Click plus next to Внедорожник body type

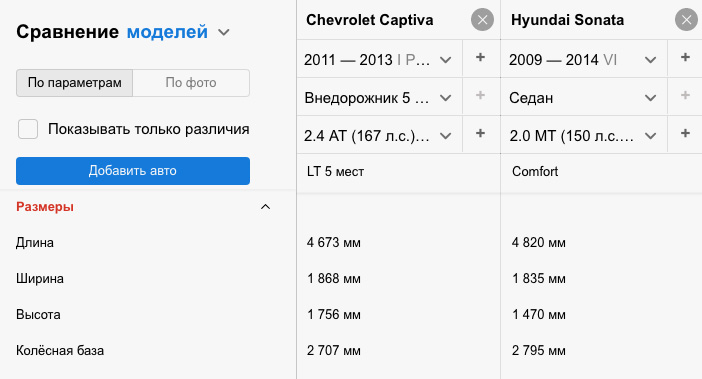[x=480, y=95]
